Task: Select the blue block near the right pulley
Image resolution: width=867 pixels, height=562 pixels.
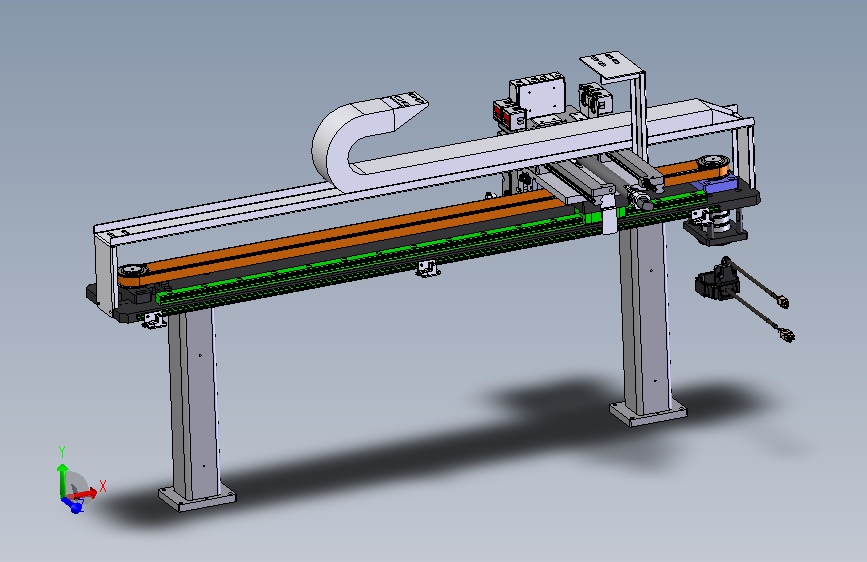Action: click(x=718, y=184)
